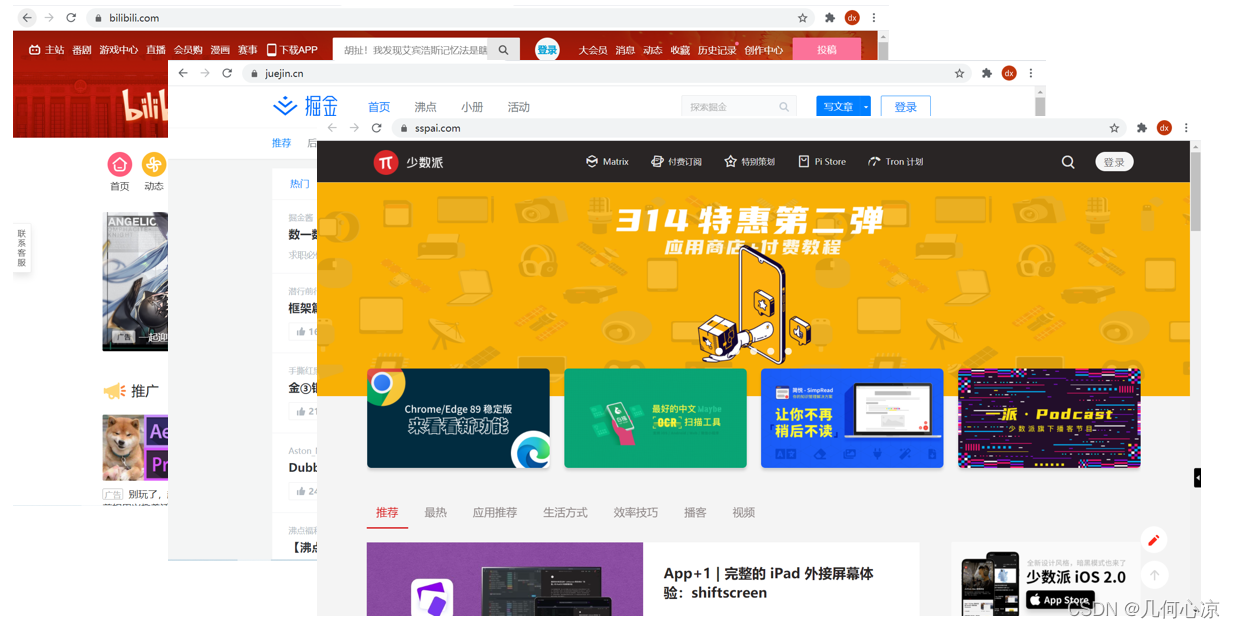
Task: Click the bilibili search input field
Action: (411, 50)
